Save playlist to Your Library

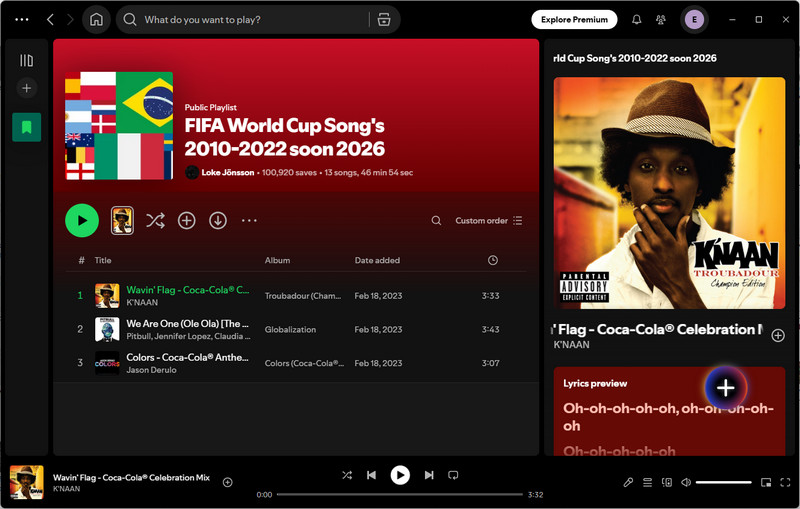pos(186,220)
